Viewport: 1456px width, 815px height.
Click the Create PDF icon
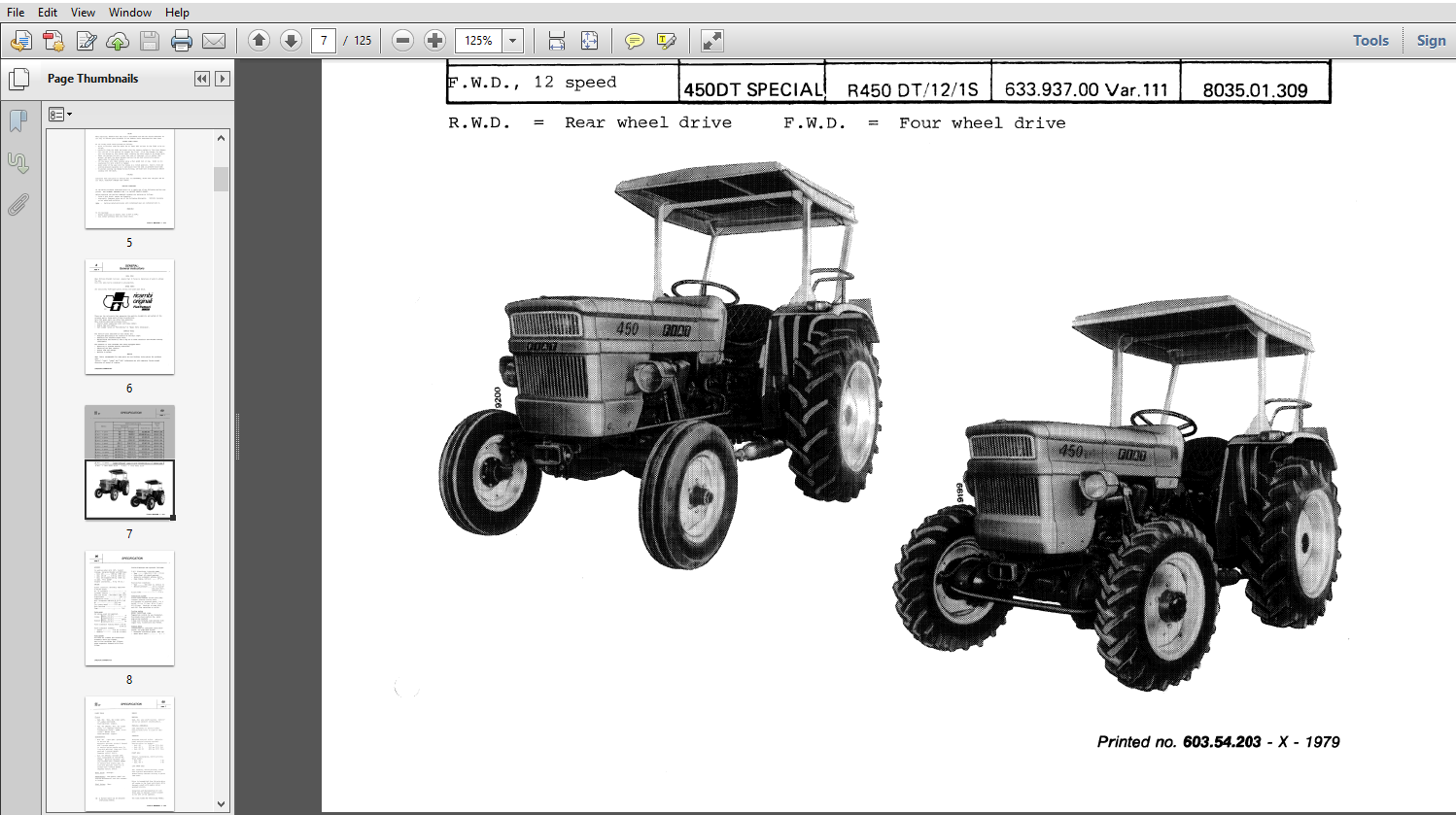53,41
